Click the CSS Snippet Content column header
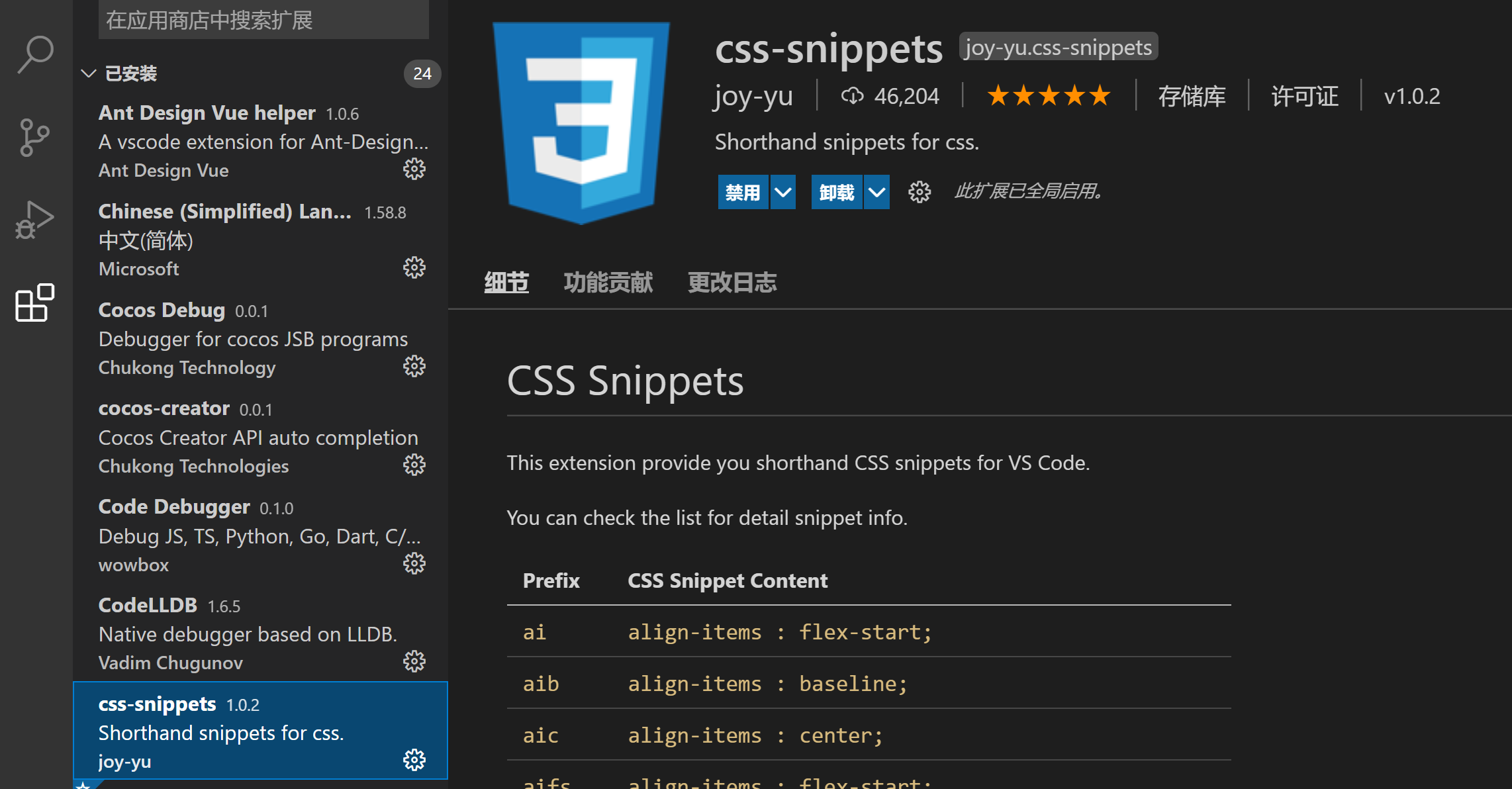This screenshot has height=789, width=1512. pyautogui.click(x=728, y=580)
